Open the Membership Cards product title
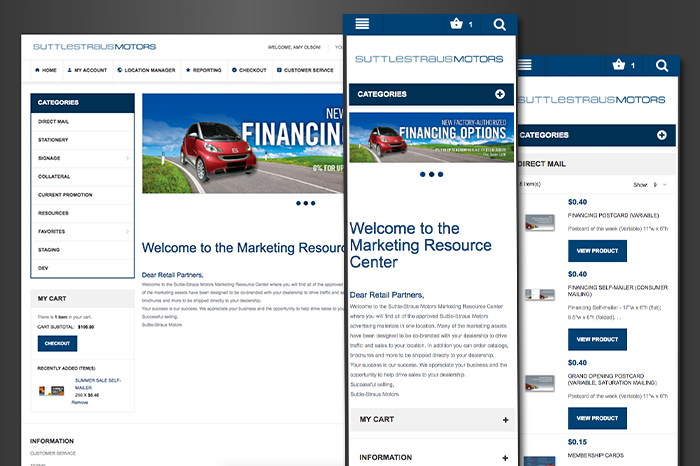Image resolution: width=700 pixels, height=466 pixels. (x=596, y=455)
